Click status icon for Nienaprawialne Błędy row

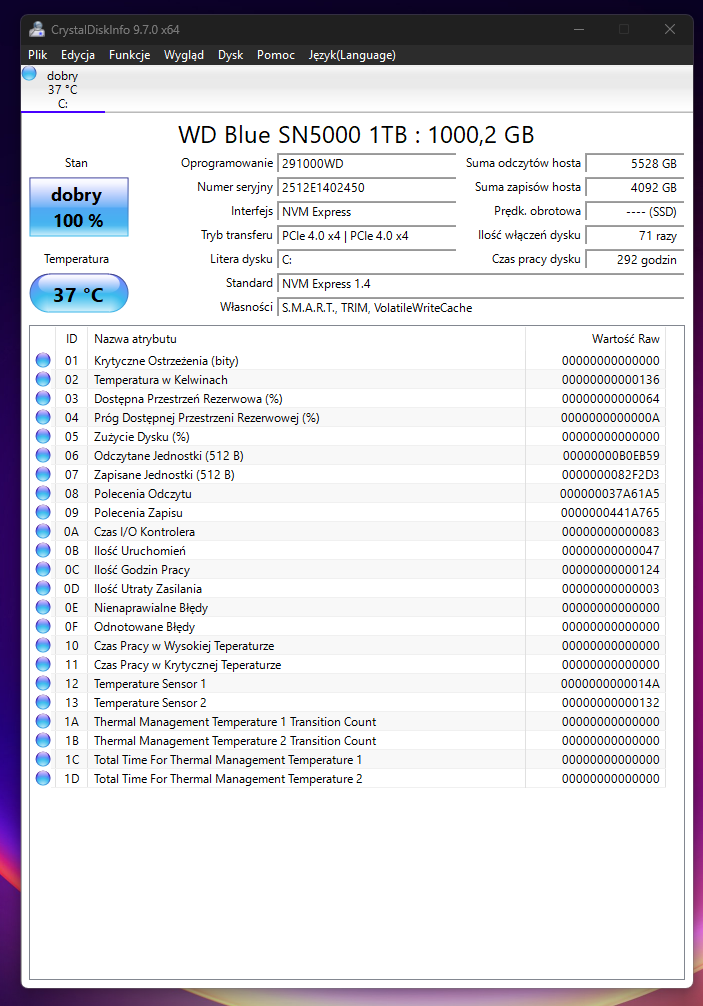tap(43, 608)
